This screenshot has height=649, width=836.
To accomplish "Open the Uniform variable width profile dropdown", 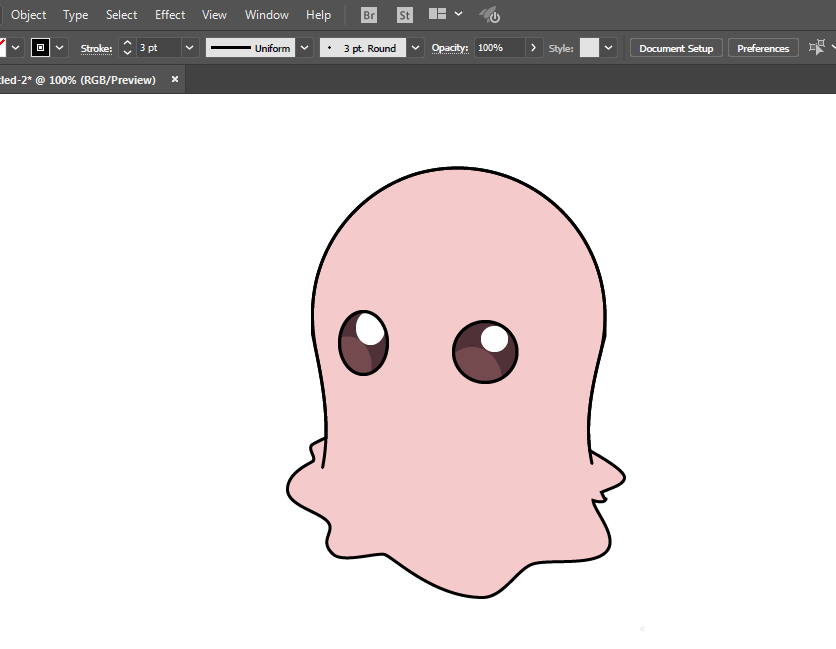I will pyautogui.click(x=305, y=48).
